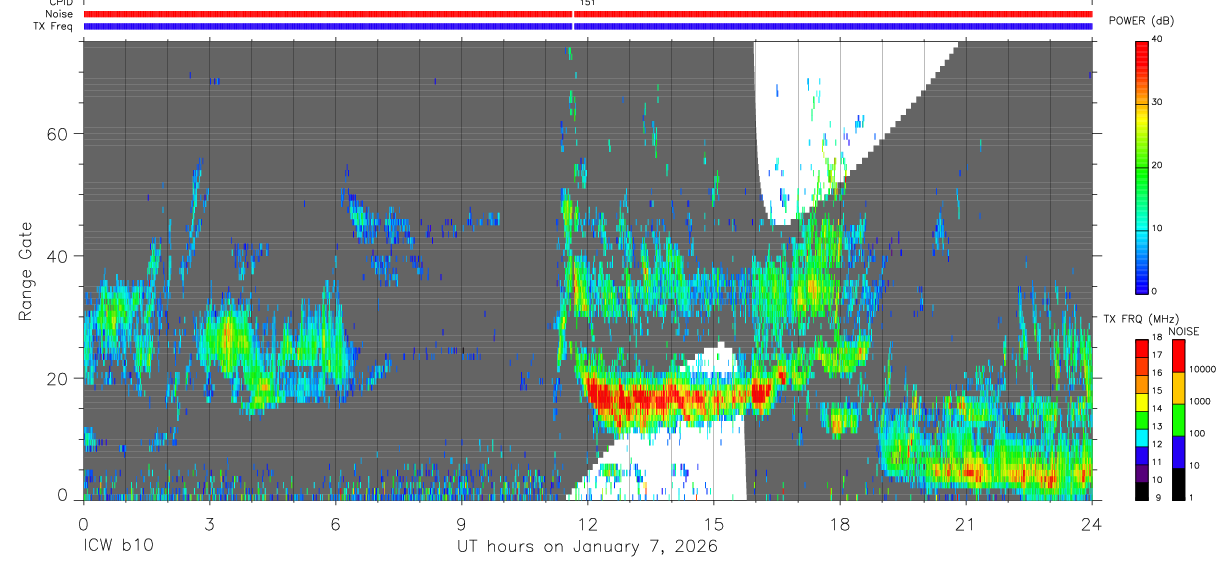Click the 10000 label on the NOISE scale
This screenshot has height=567, width=1228.
pyautogui.click(x=1202, y=369)
